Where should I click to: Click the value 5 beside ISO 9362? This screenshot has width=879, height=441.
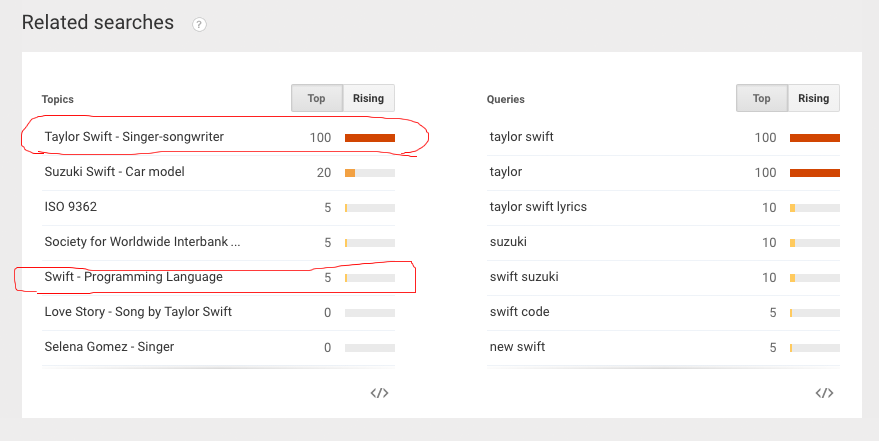click(327, 207)
